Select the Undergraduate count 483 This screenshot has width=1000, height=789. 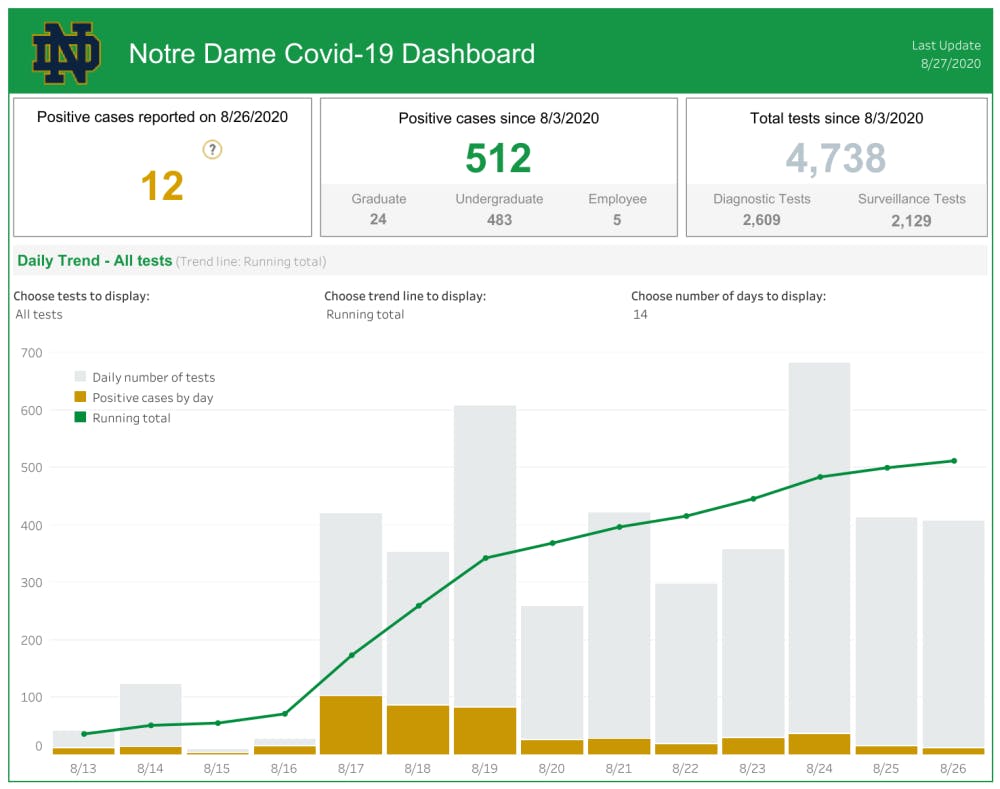[499, 220]
